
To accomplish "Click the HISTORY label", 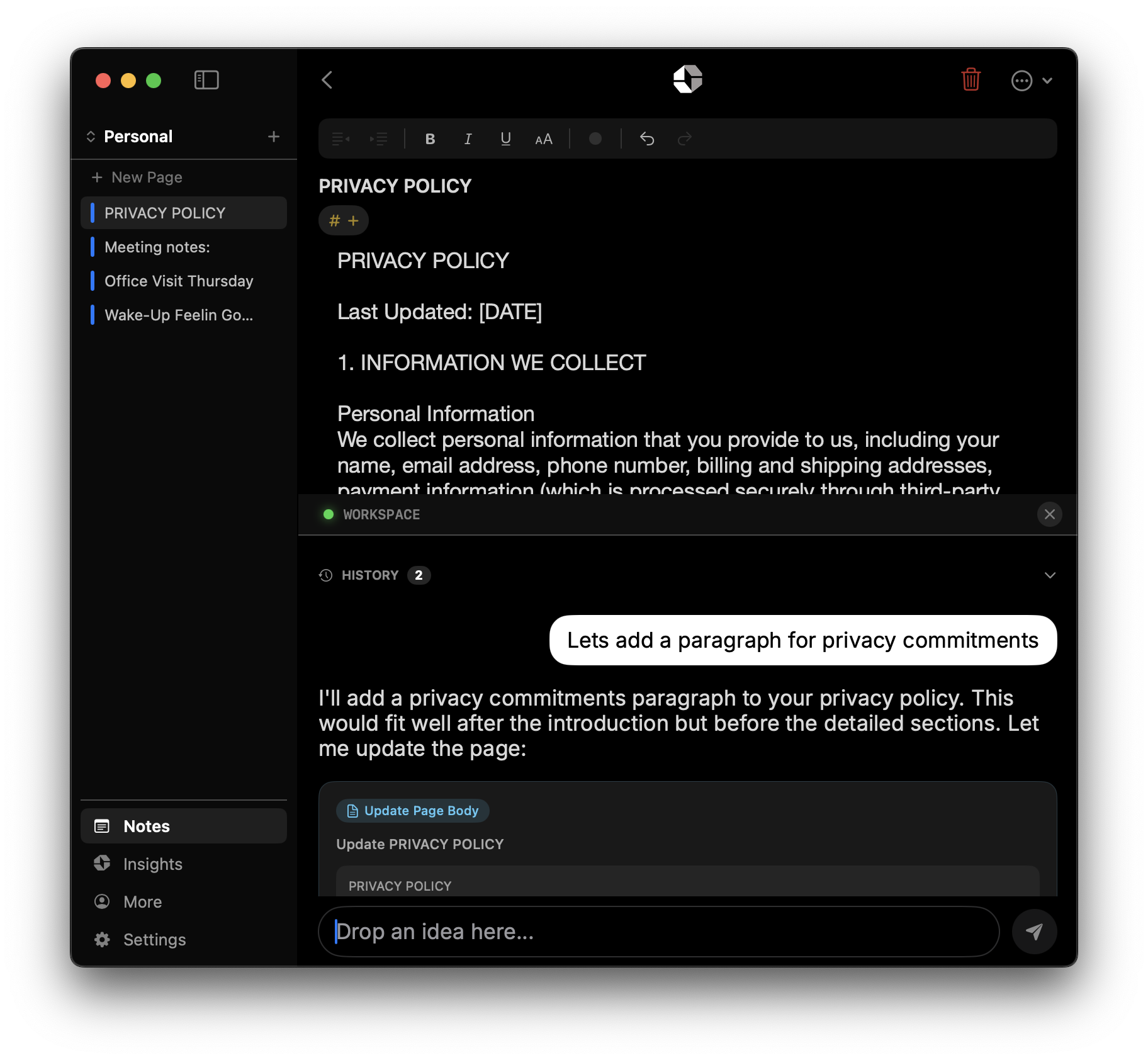I will [x=370, y=575].
